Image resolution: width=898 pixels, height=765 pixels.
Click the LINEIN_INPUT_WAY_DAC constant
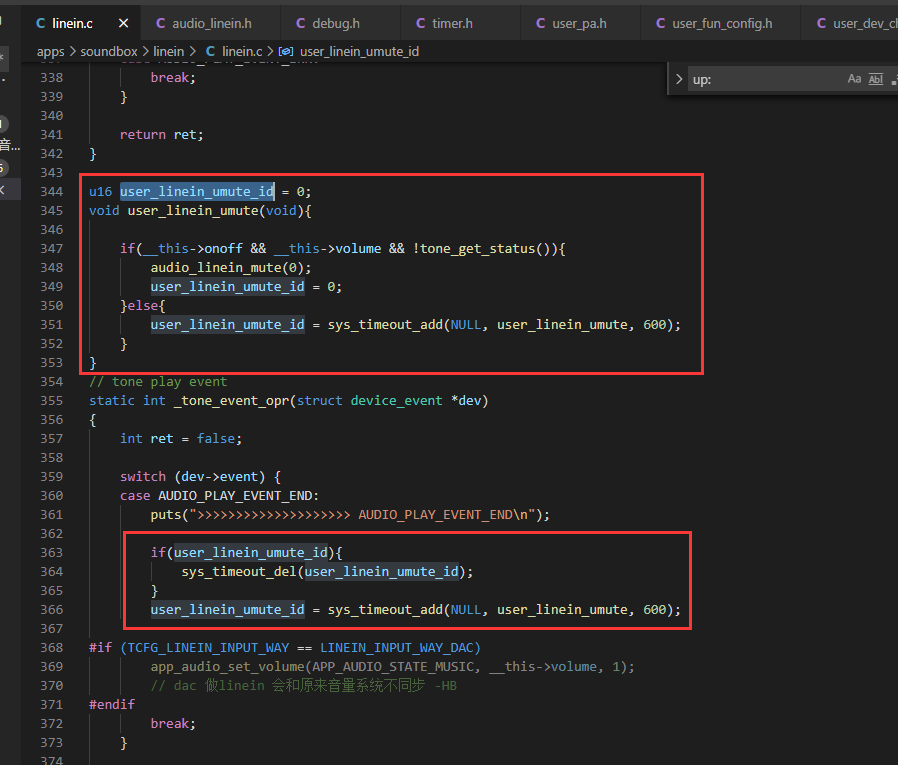[396, 647]
